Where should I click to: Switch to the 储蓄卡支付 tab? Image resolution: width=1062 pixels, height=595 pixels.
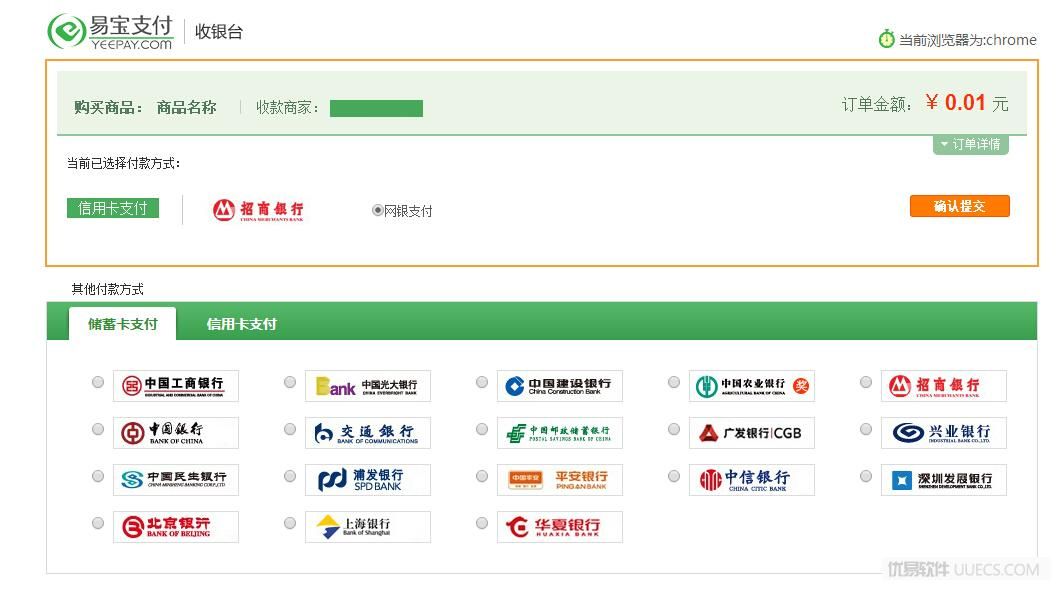(x=123, y=324)
